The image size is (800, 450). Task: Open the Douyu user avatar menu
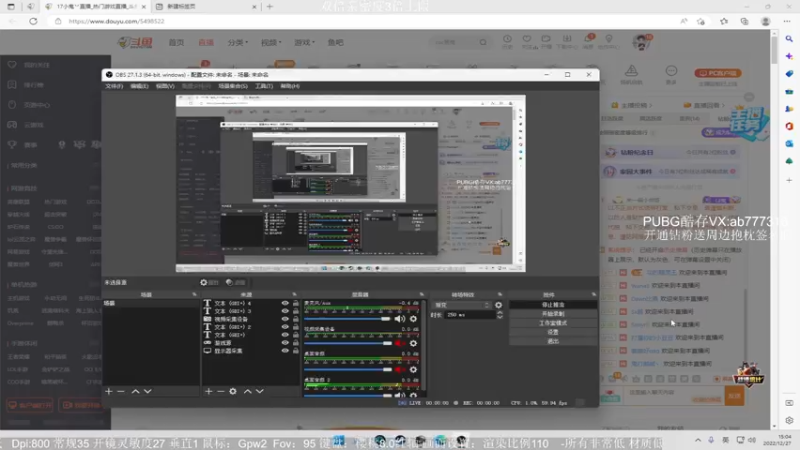point(641,42)
